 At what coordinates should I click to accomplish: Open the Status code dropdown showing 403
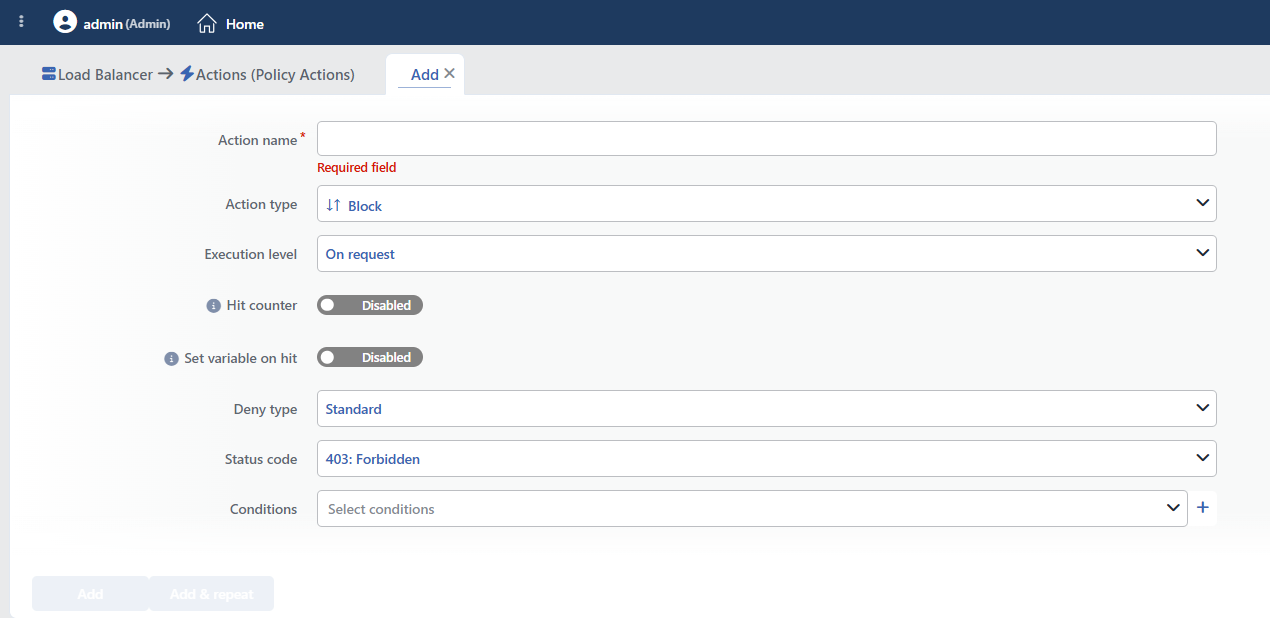766,459
